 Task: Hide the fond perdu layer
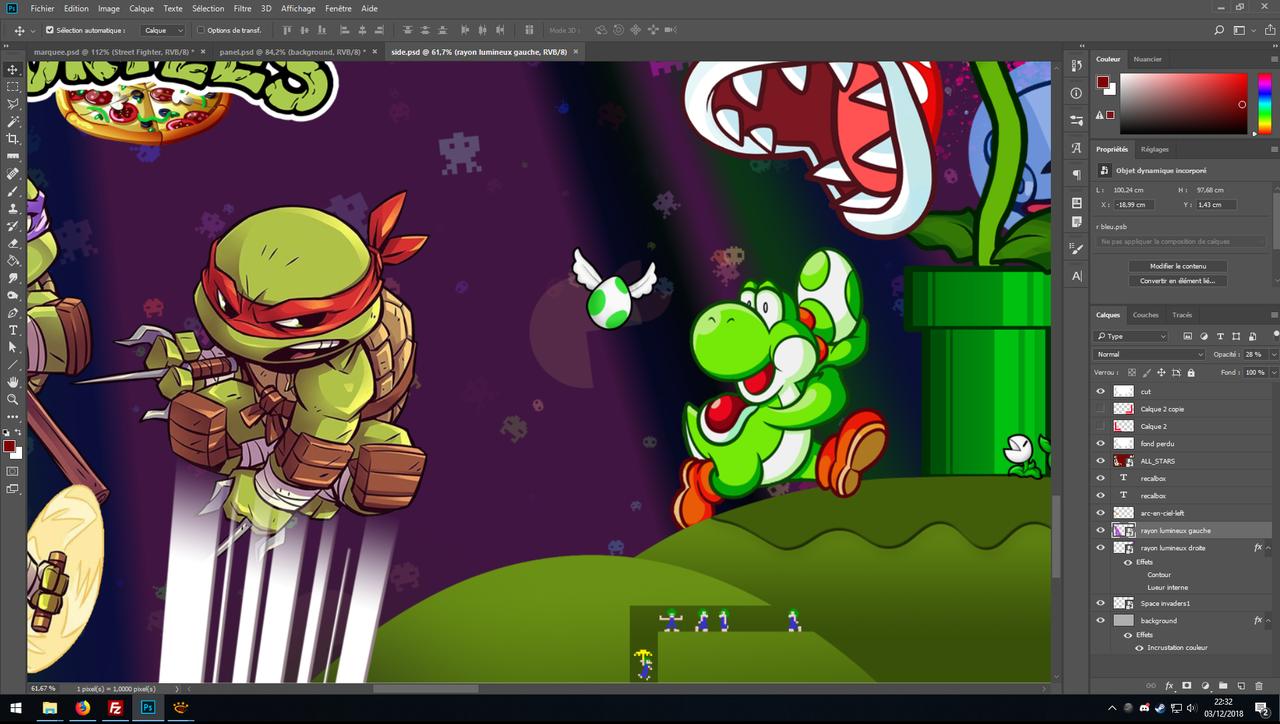coord(1101,444)
